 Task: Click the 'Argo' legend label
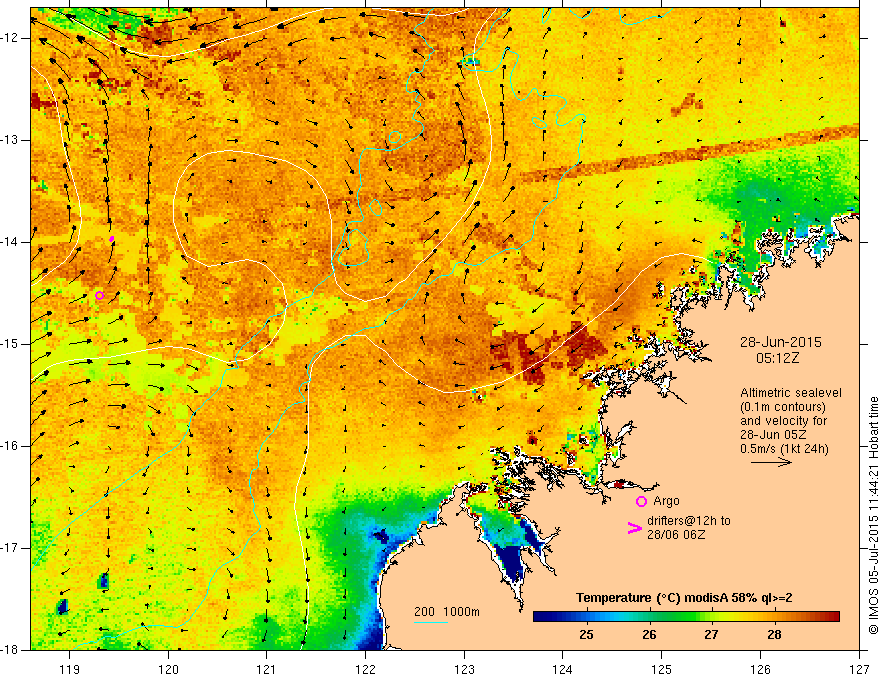(666, 500)
